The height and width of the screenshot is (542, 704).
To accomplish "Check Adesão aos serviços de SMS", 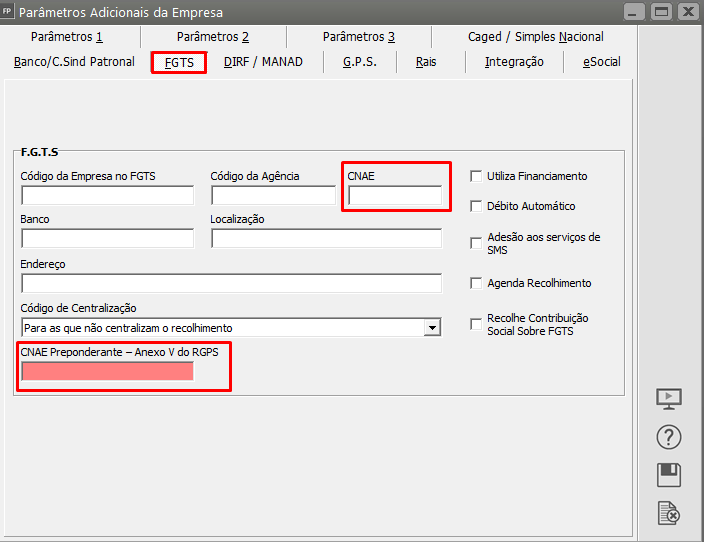I will click(476, 243).
